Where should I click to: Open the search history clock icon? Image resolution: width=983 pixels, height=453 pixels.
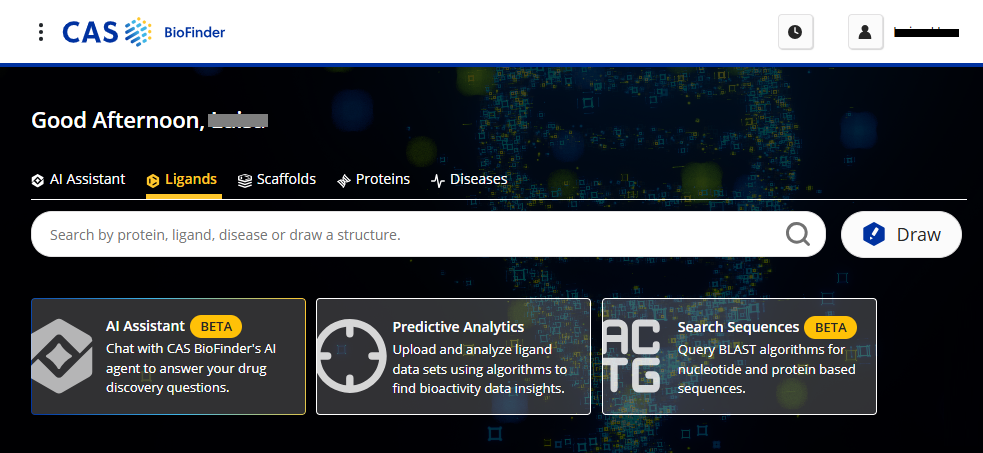coord(795,32)
